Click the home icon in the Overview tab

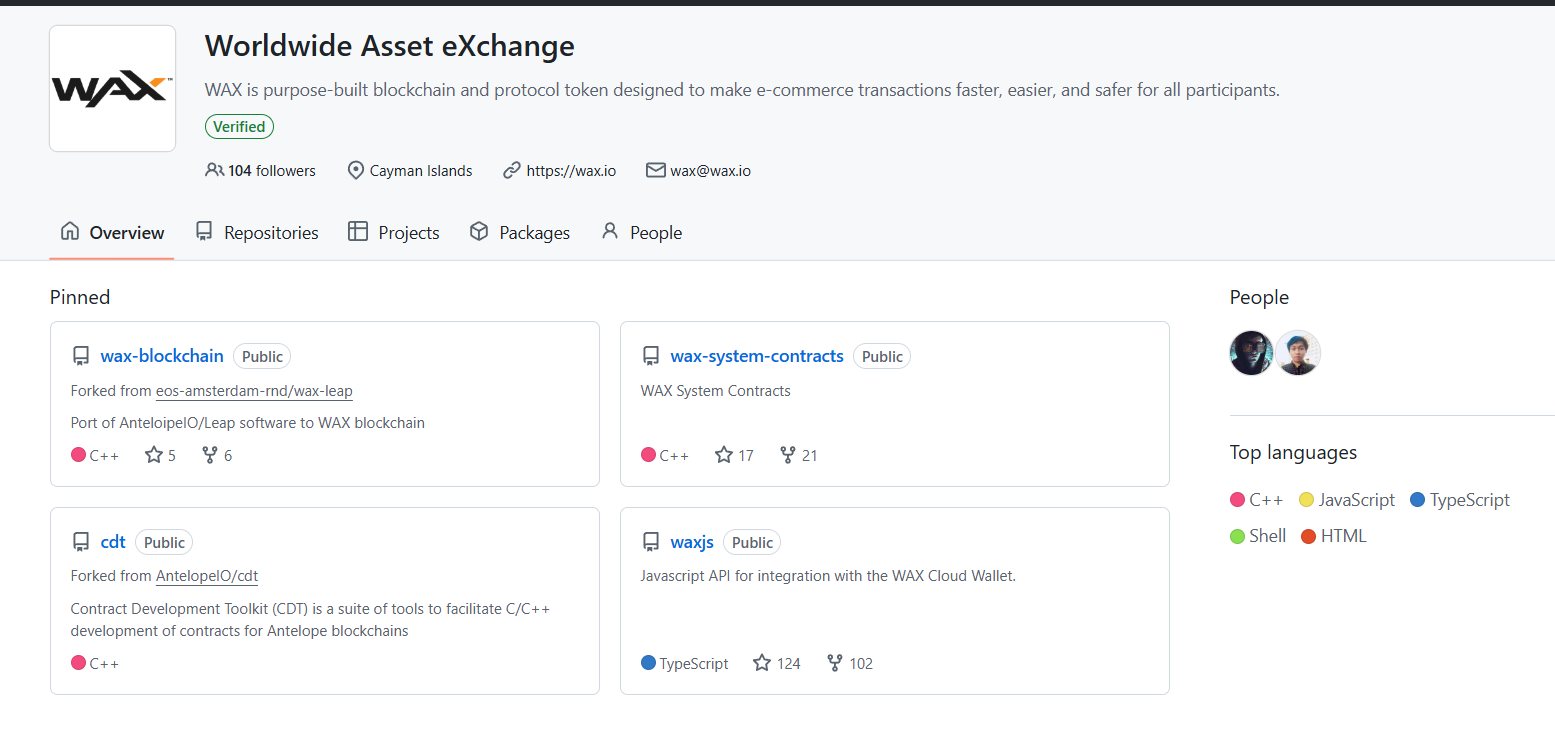point(70,231)
